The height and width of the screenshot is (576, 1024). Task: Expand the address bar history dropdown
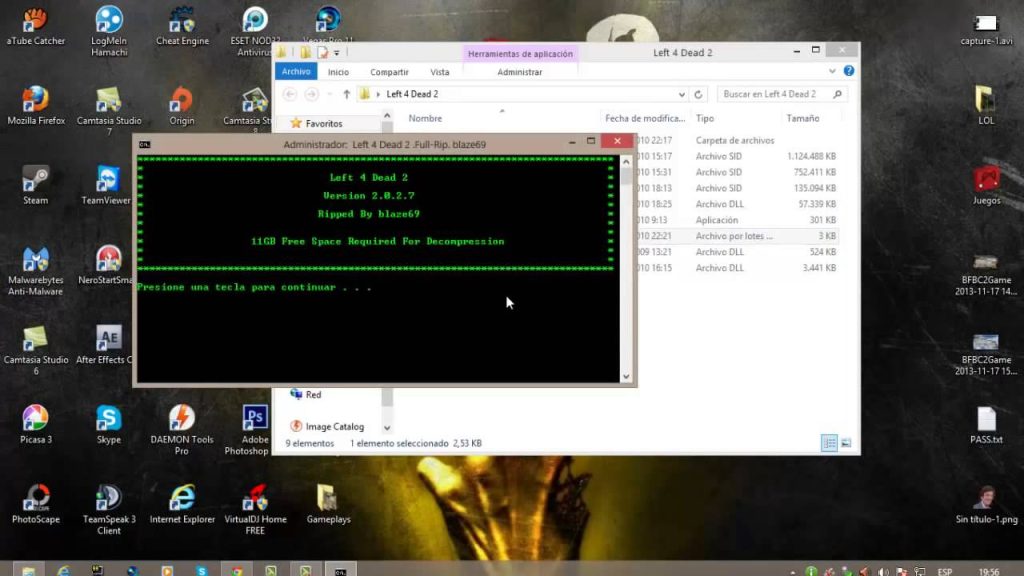tap(683, 93)
